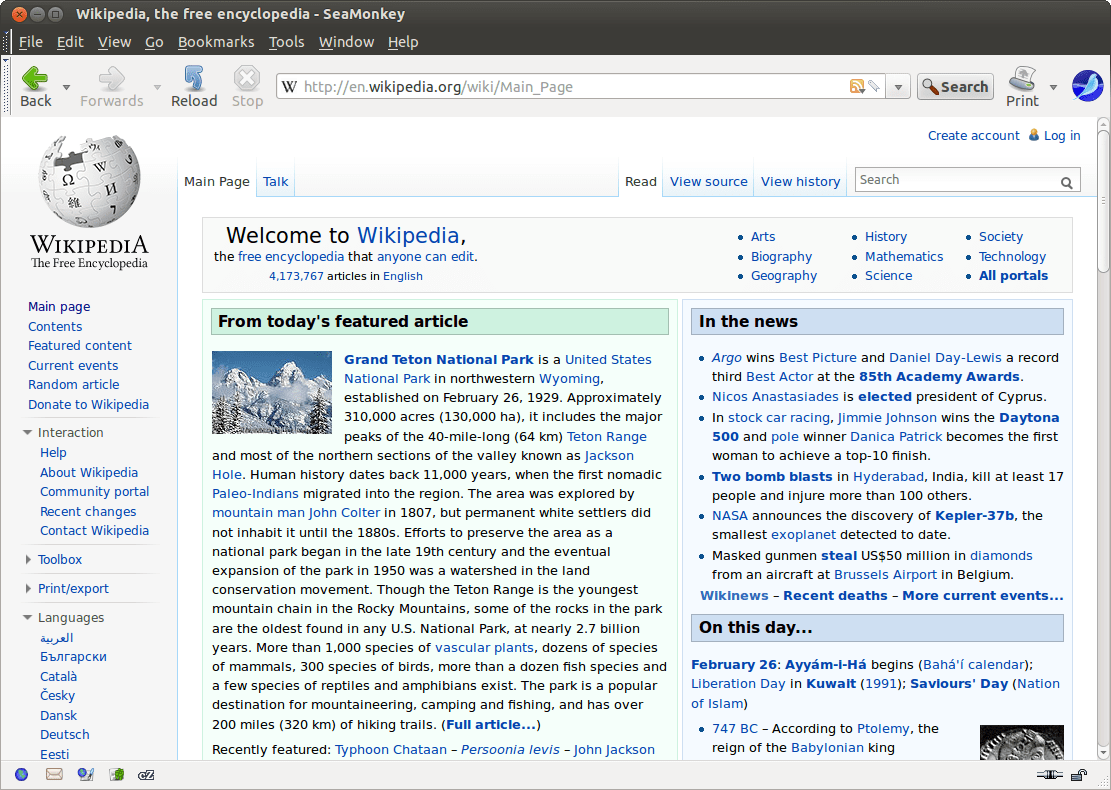1111x790 pixels.
Task: Select the Read tab
Action: coord(641,181)
